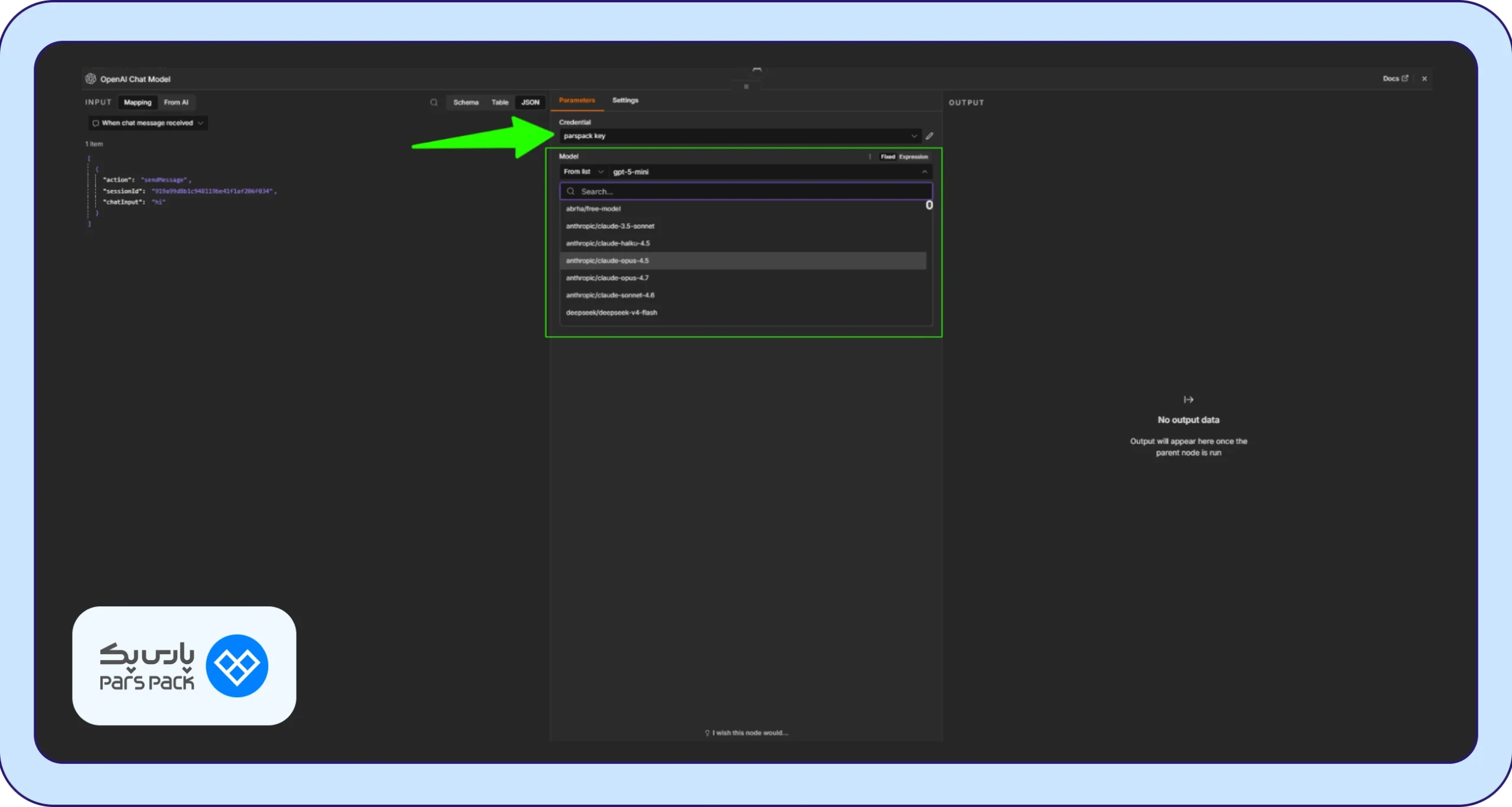This screenshot has width=1512, height=807.
Task: Select anthropic/claude-opus-4.5 model
Action: pos(743,261)
